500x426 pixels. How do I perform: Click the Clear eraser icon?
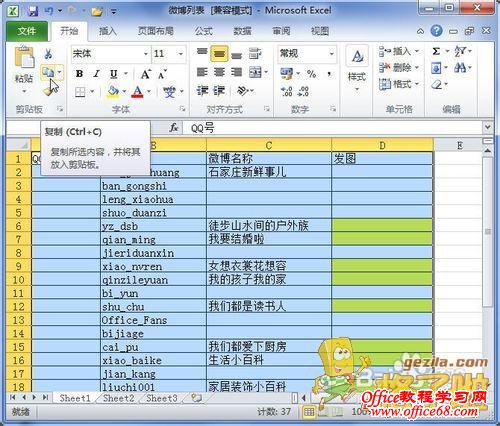[x=436, y=84]
